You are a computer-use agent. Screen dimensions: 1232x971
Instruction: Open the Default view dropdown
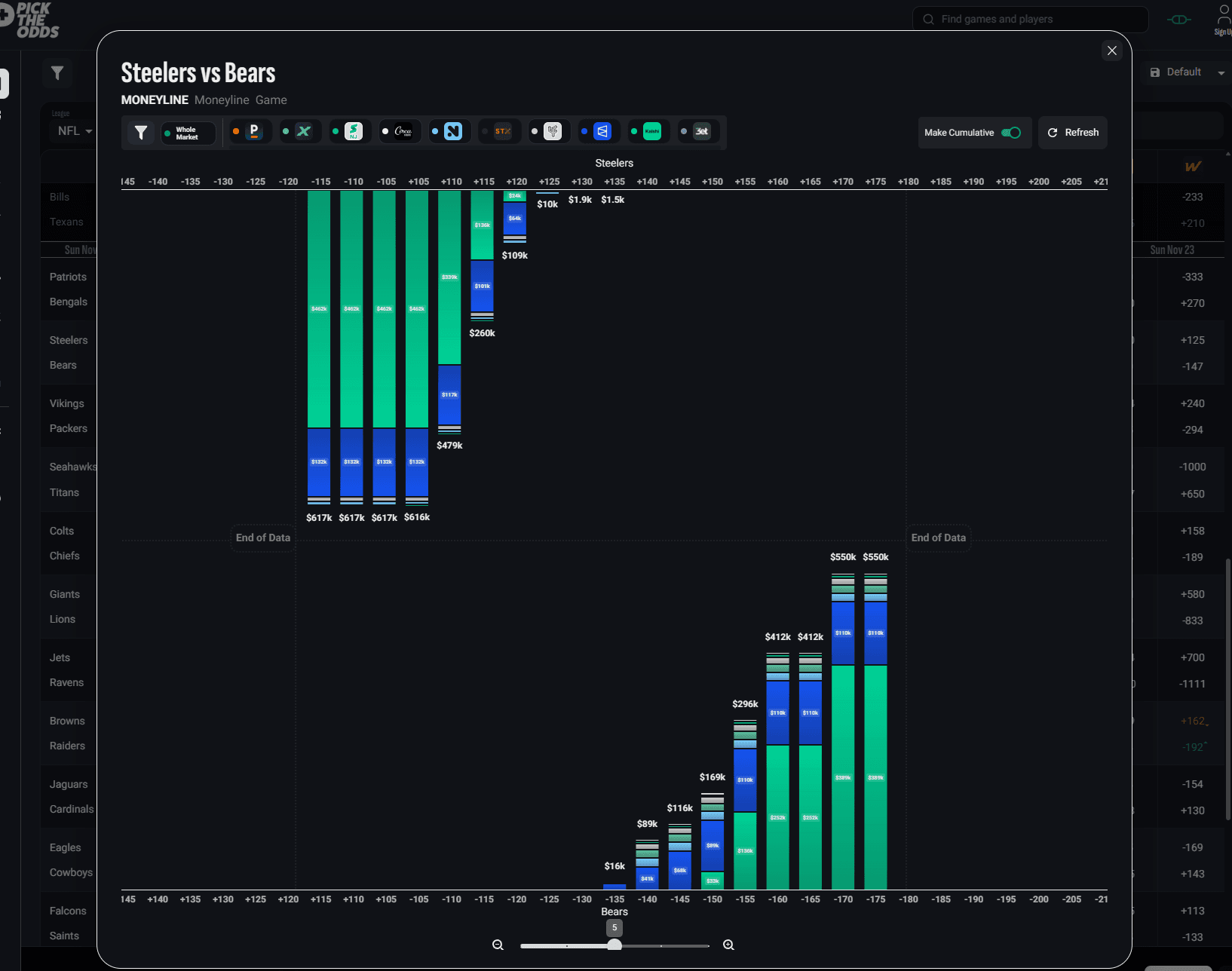(x=1186, y=72)
